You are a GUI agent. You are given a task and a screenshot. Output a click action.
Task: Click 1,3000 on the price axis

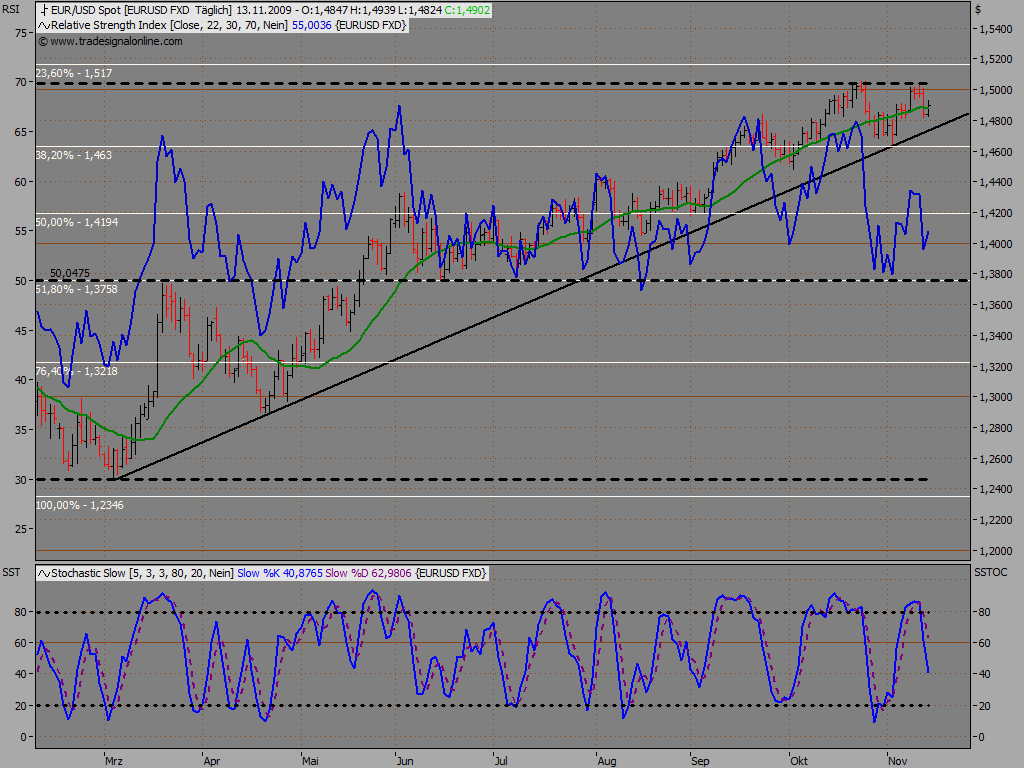[x=996, y=398]
